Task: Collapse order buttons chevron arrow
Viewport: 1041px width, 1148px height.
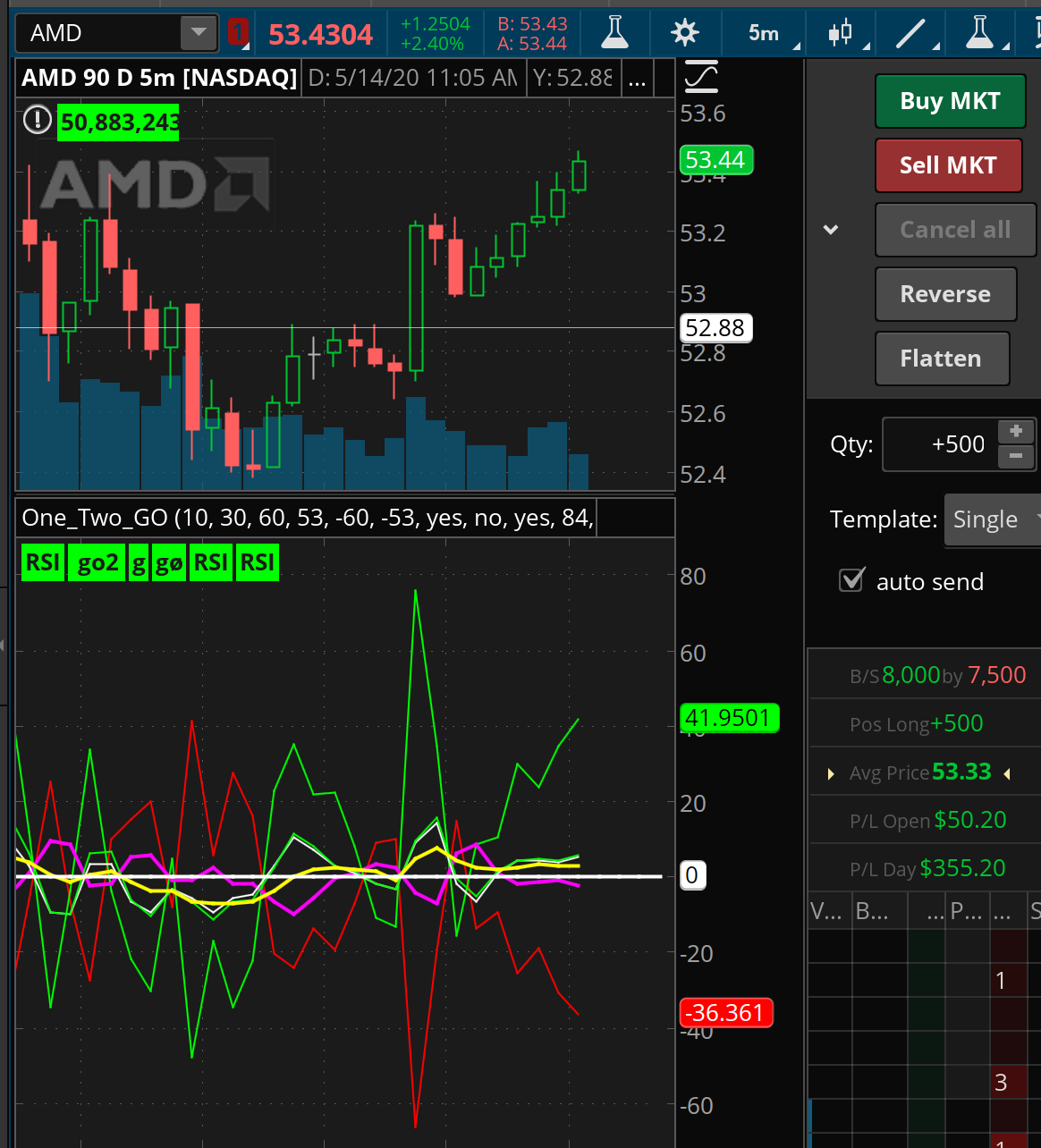Action: pyautogui.click(x=831, y=230)
